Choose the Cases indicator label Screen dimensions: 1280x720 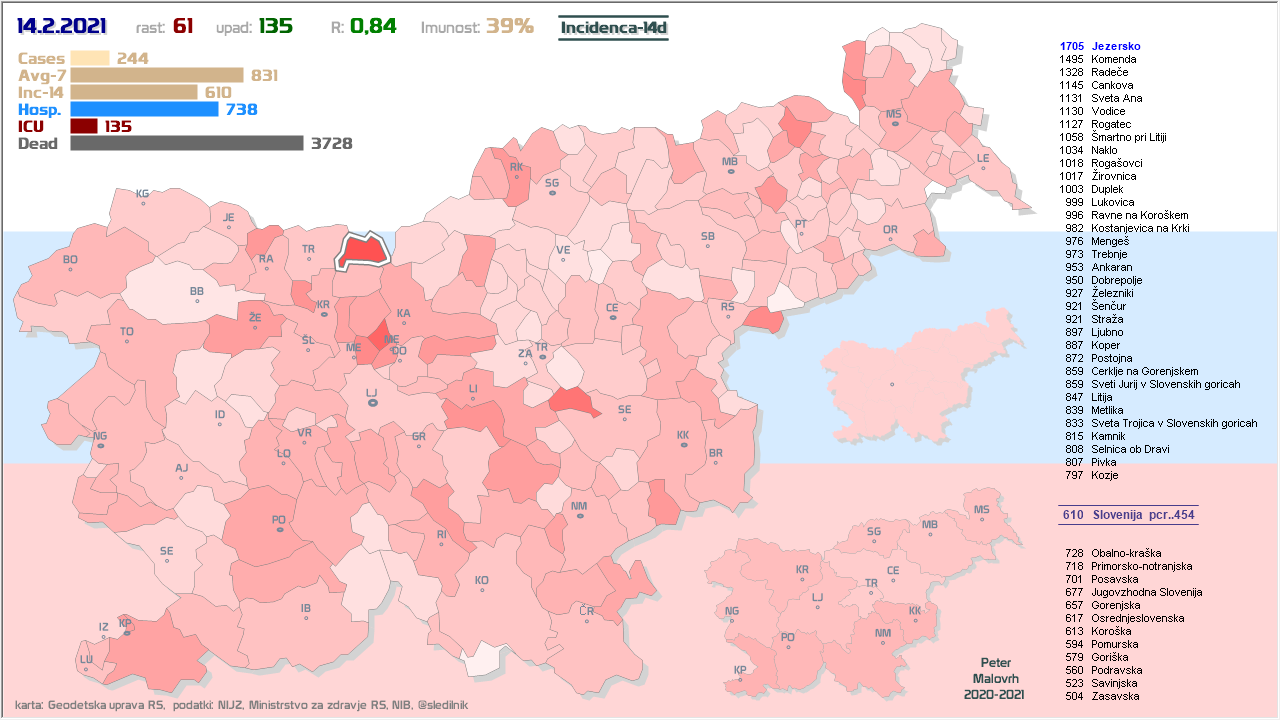pos(41,58)
